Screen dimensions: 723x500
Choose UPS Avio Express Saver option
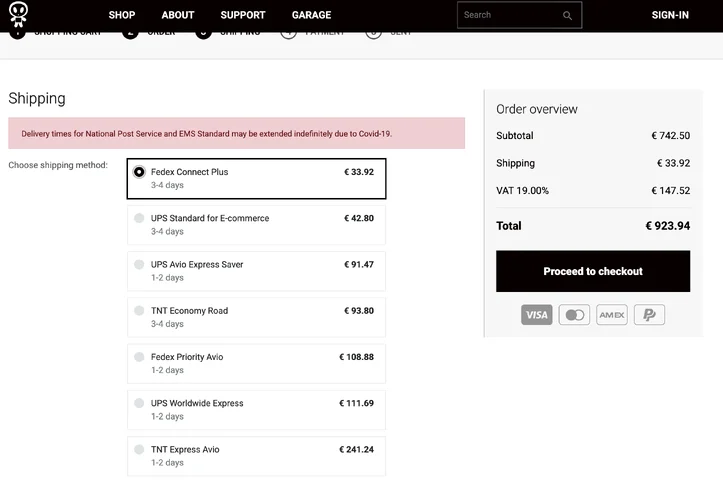click(139, 264)
